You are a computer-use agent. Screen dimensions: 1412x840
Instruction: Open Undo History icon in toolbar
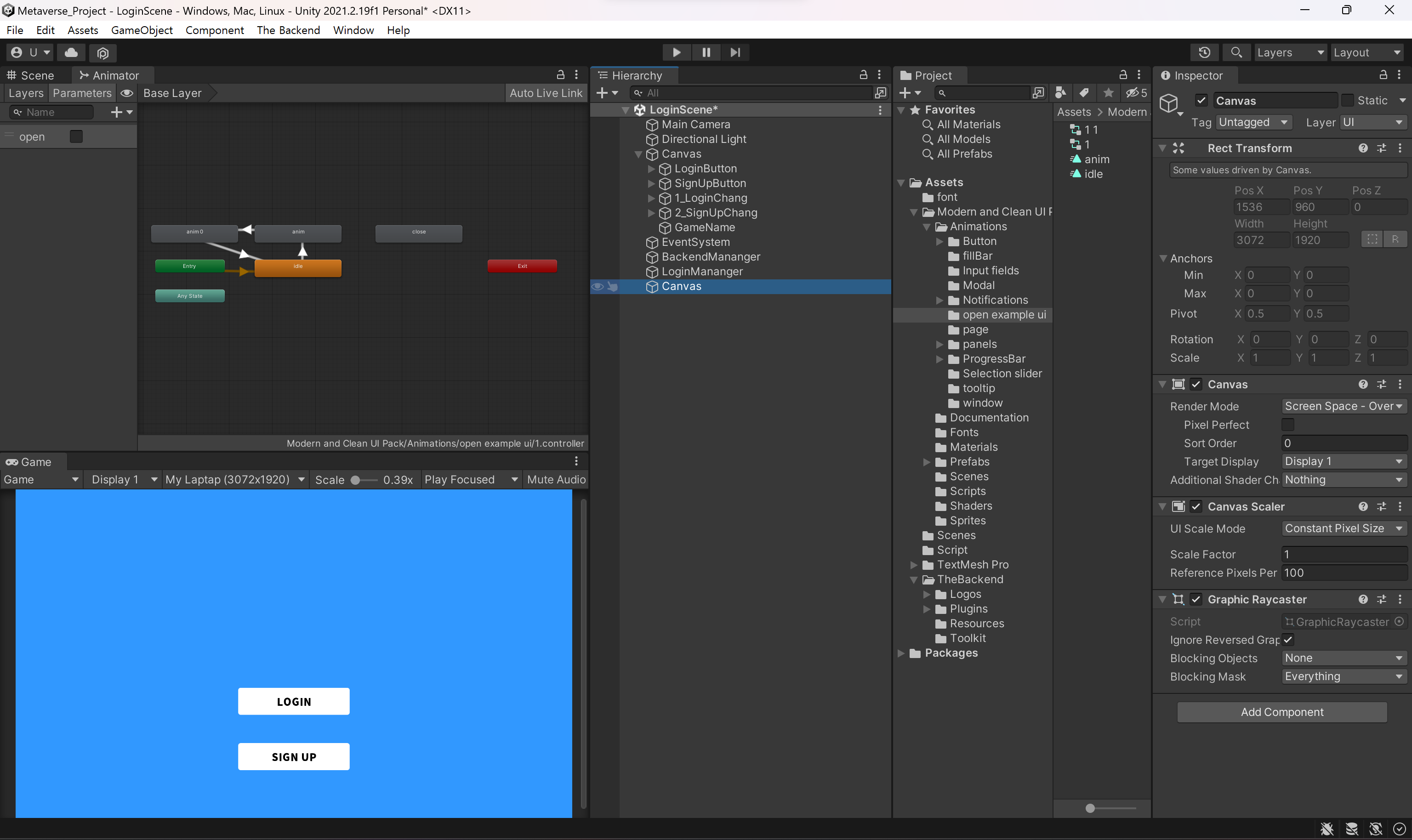click(x=1204, y=52)
